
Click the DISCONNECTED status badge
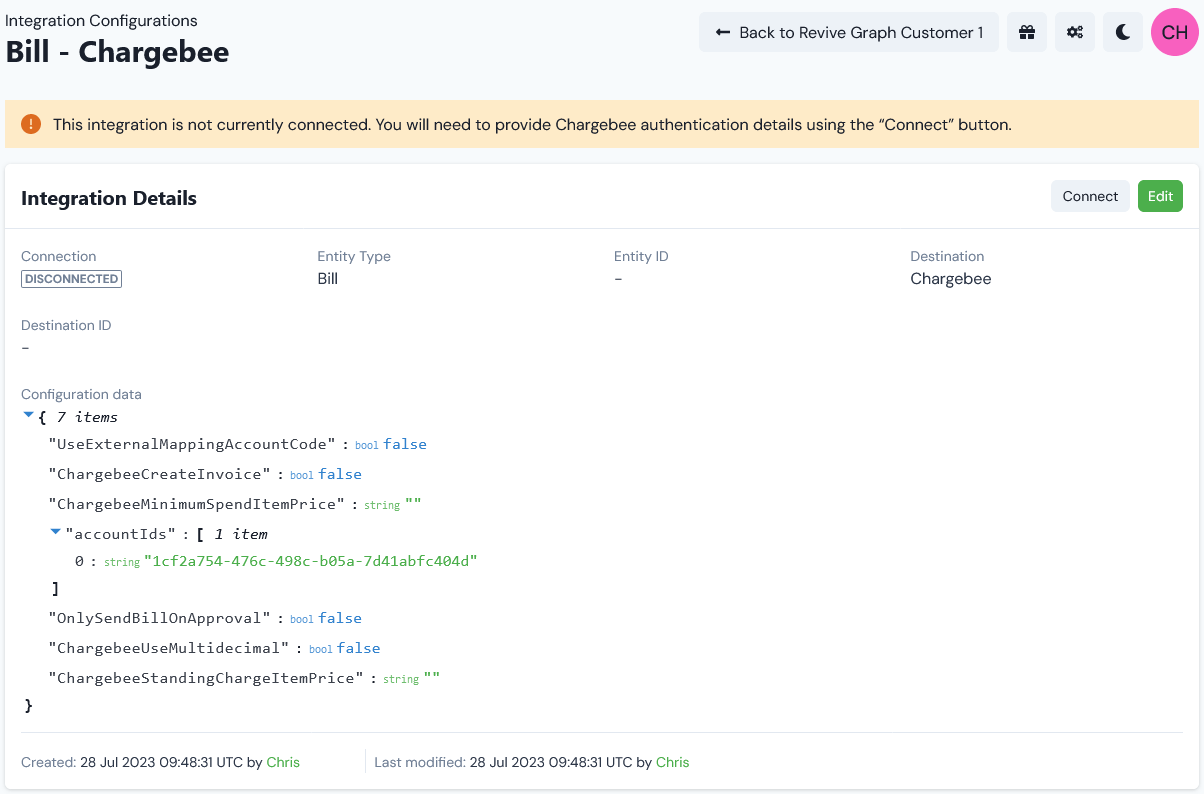point(71,279)
